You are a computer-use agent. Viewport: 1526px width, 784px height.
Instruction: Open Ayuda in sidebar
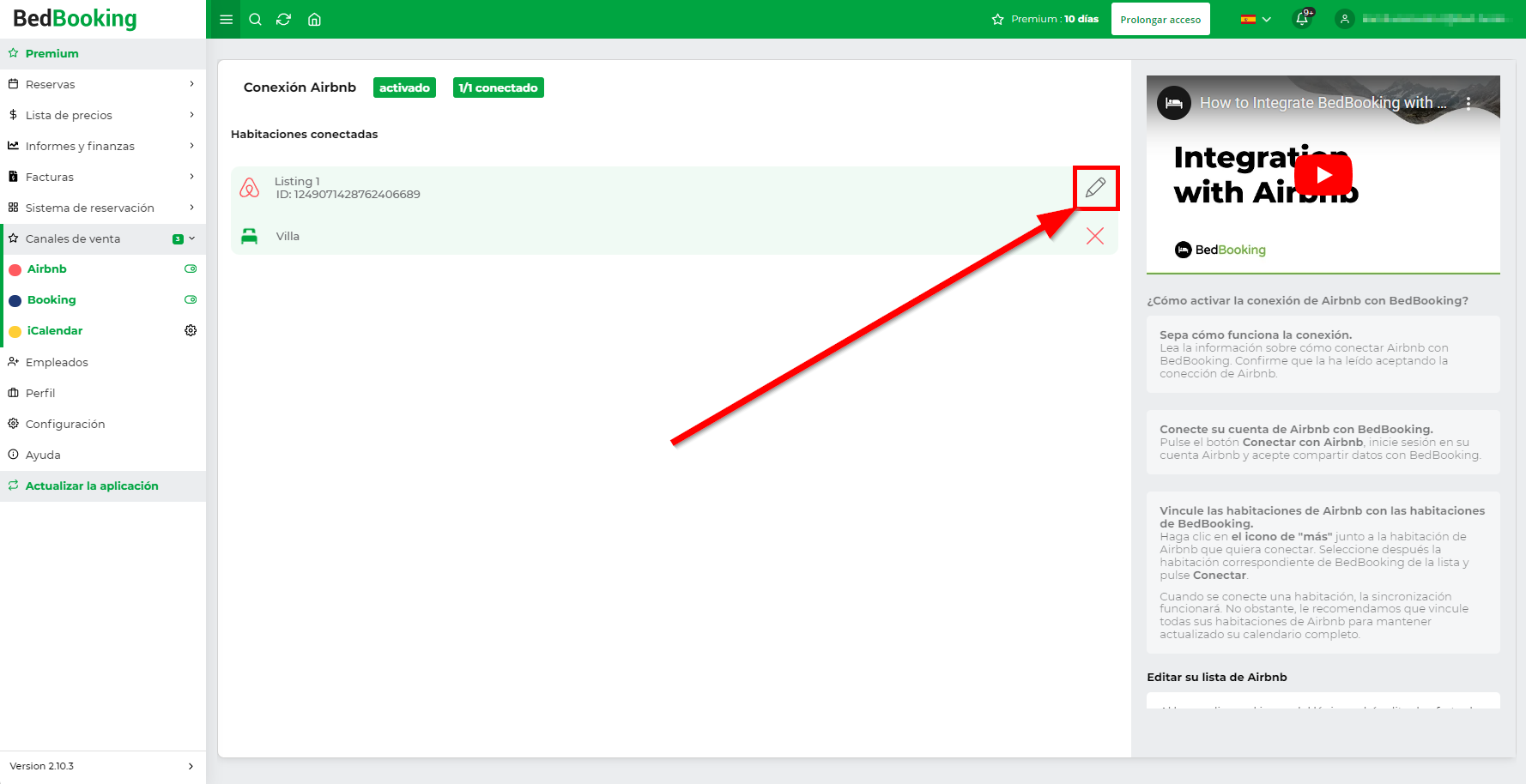[x=103, y=455]
